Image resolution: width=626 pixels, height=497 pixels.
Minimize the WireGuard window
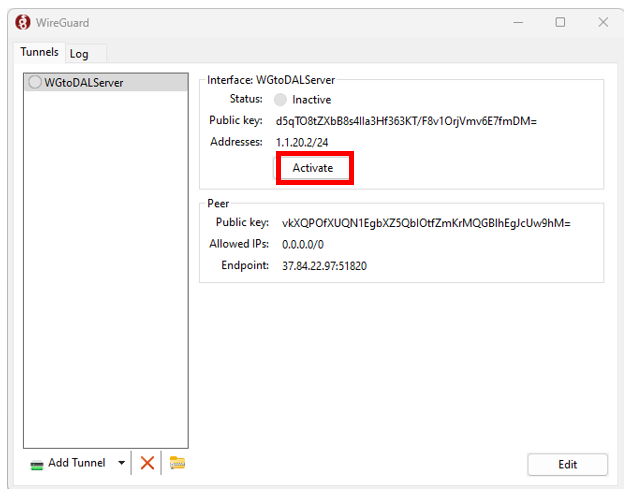click(x=517, y=22)
